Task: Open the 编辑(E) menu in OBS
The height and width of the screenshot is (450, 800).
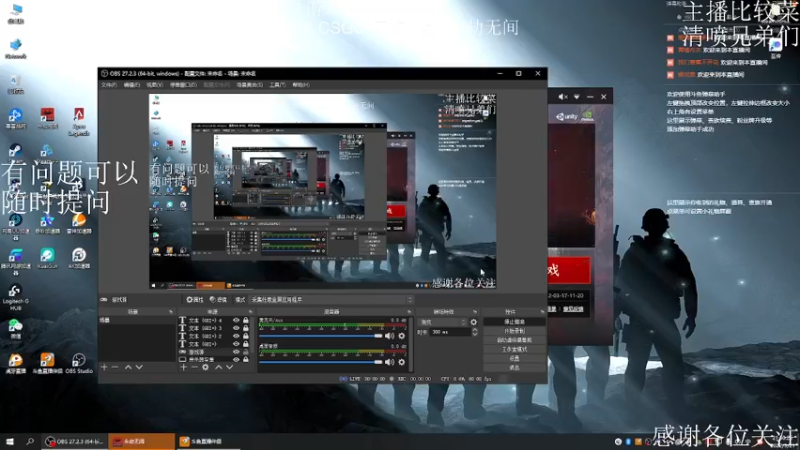Action: click(x=132, y=85)
